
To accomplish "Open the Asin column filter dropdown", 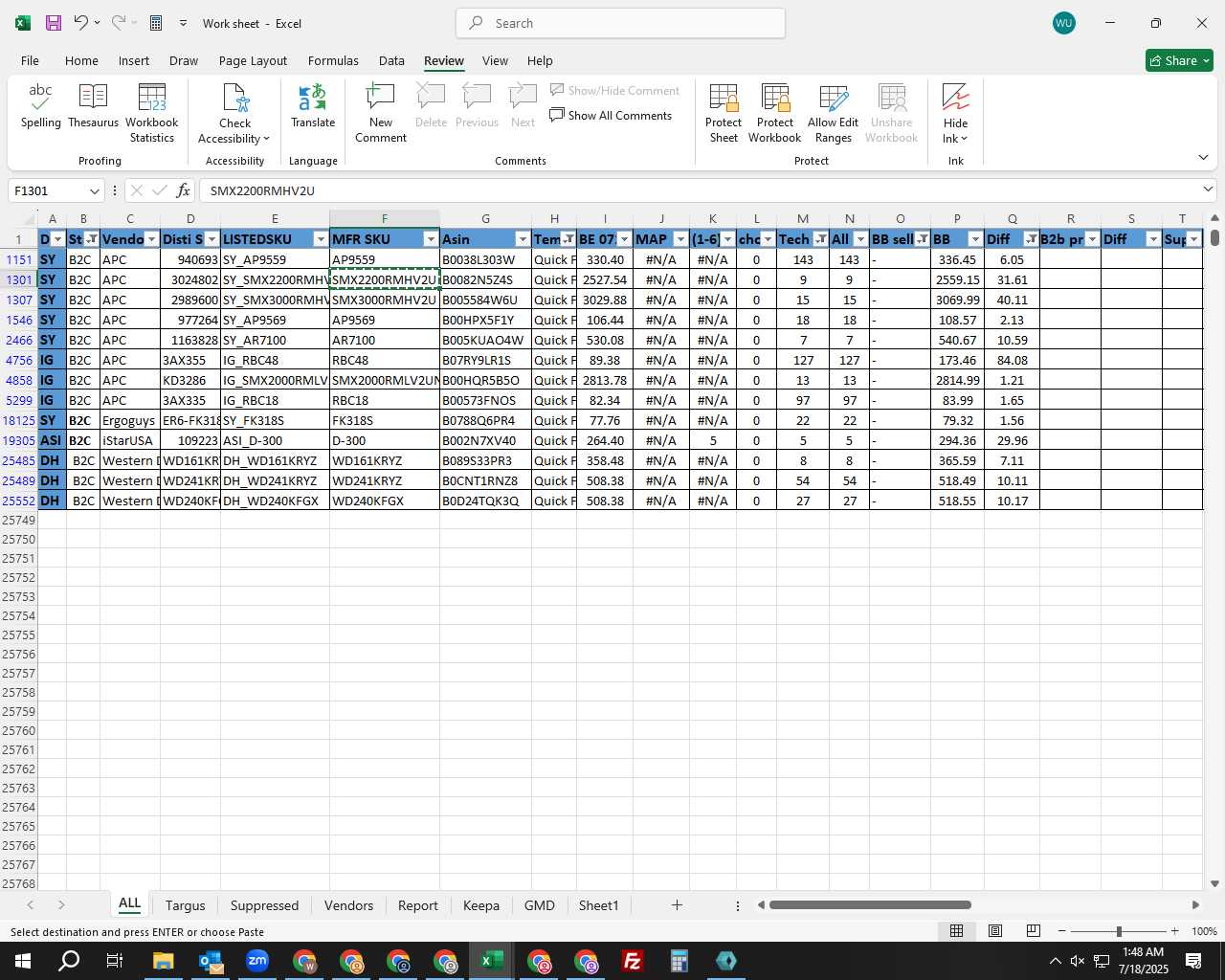I will click(523, 239).
